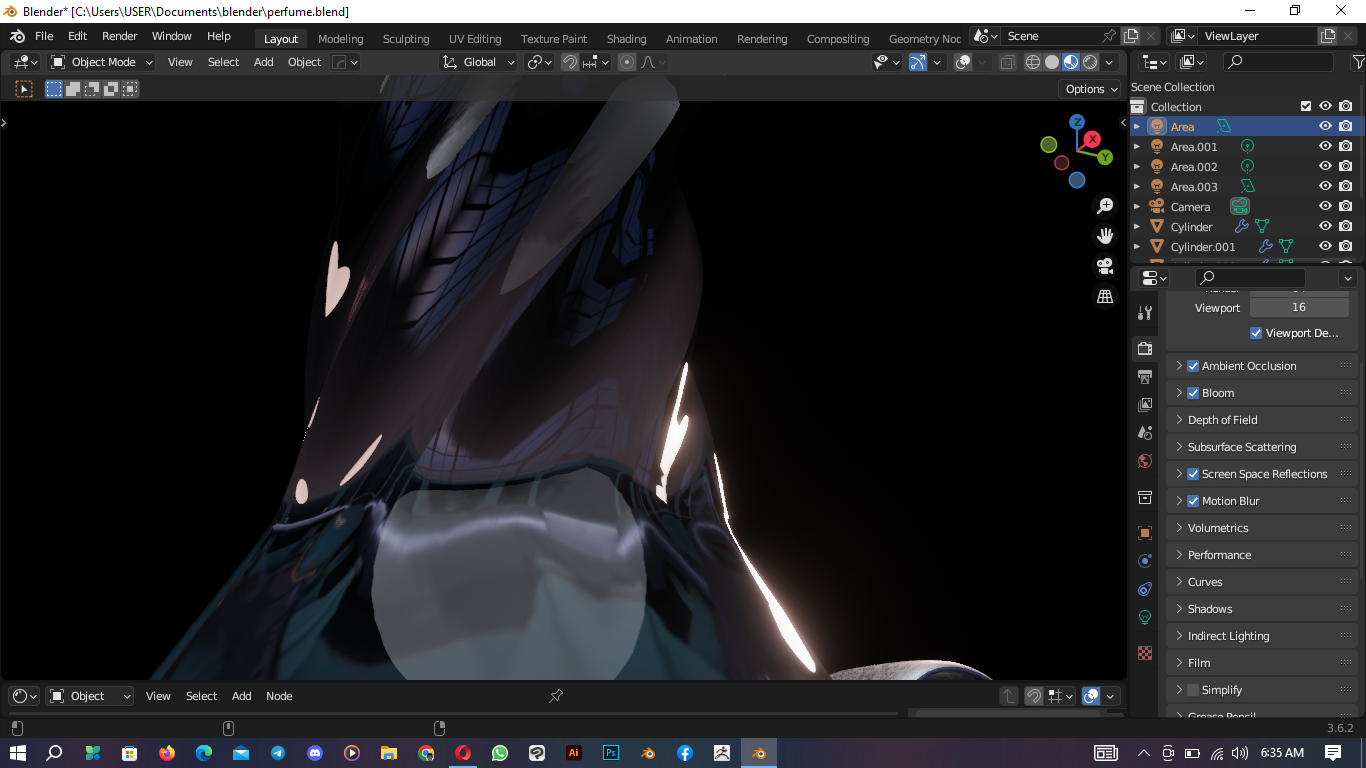The image size is (1366, 768).
Task: Open viewport shading options dropdown arrow
Action: point(1109,62)
